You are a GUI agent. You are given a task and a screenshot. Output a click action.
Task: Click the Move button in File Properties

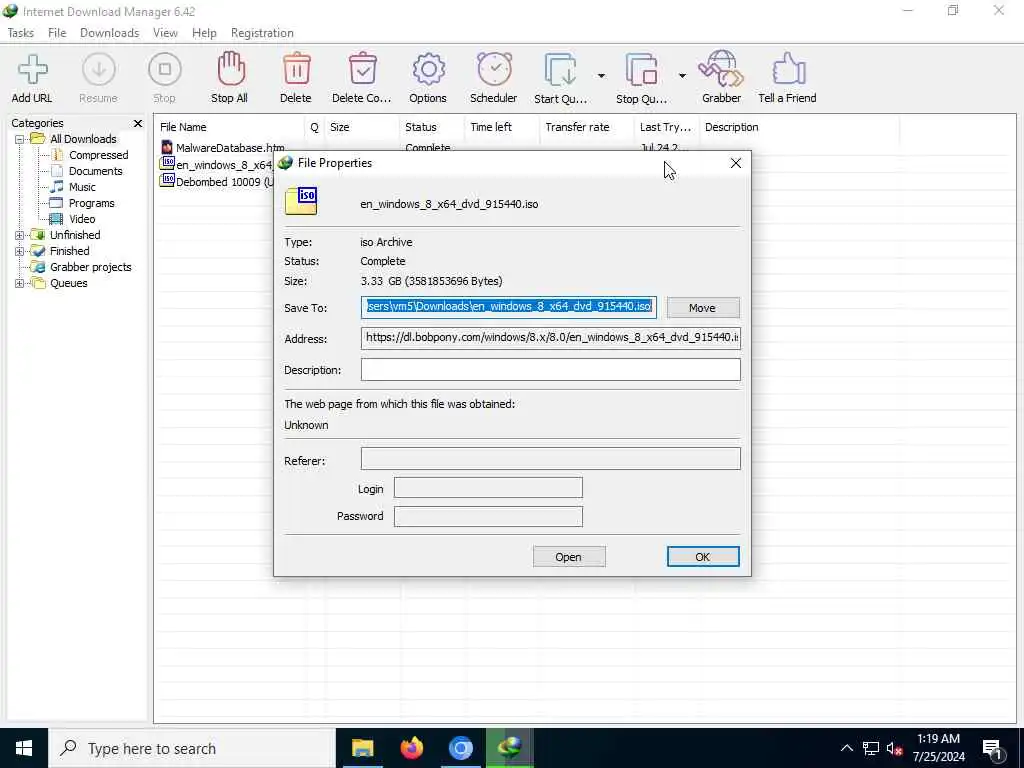click(x=703, y=308)
